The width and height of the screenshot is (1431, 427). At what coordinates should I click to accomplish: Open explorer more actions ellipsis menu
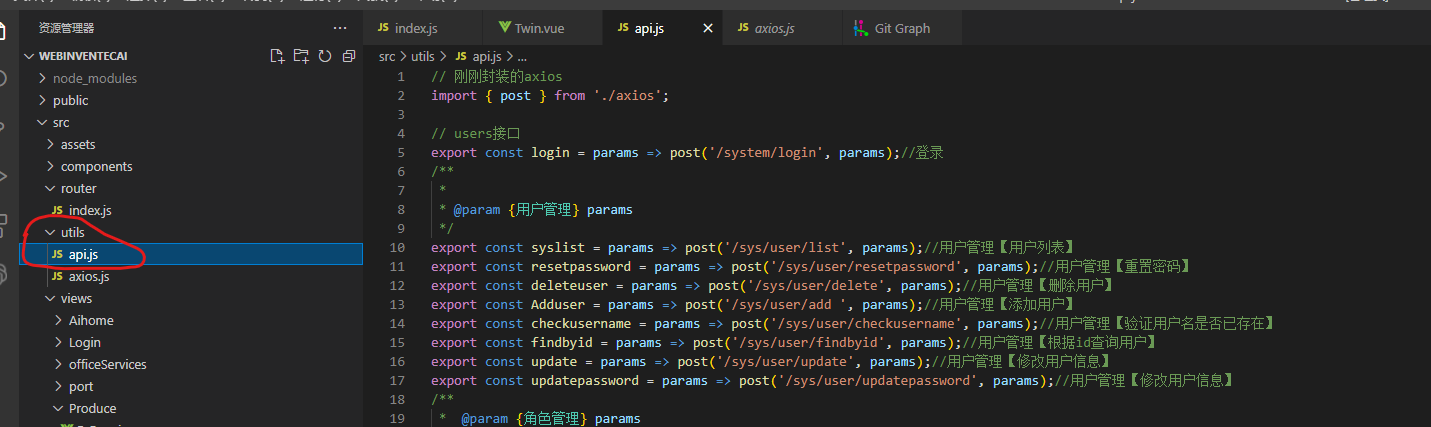(340, 28)
